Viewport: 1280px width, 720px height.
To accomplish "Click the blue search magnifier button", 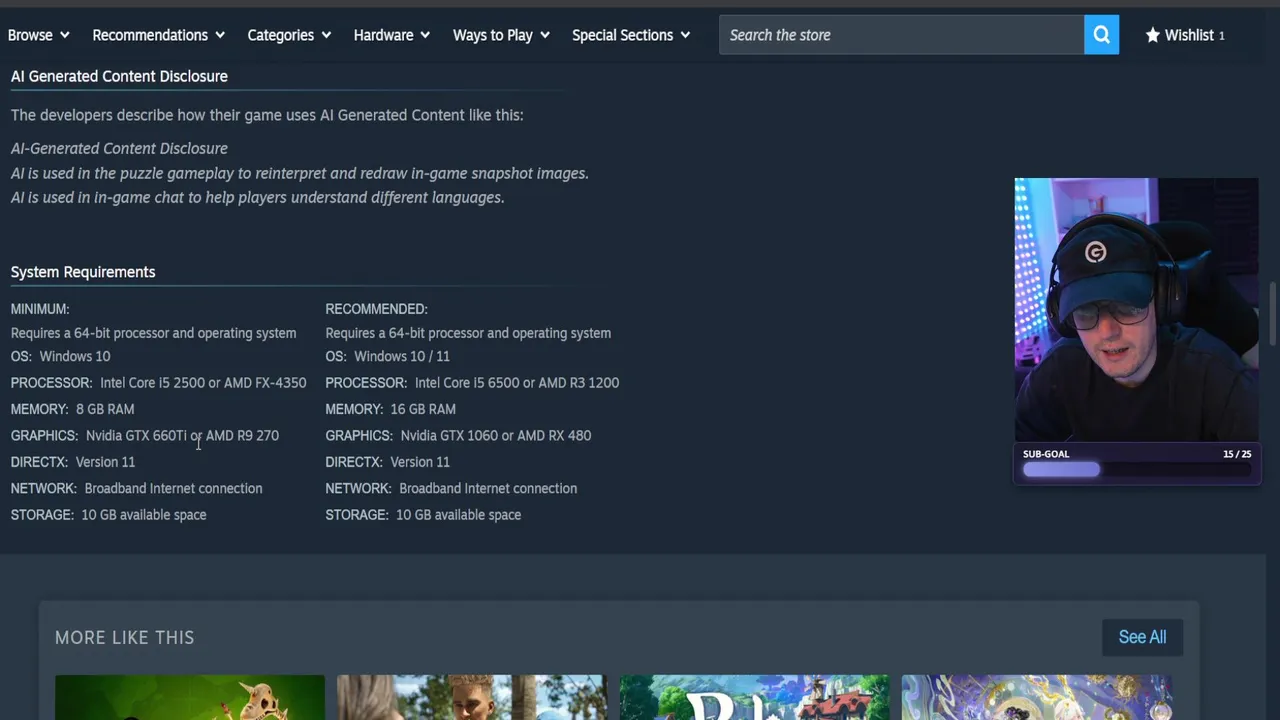I will 1101,35.
